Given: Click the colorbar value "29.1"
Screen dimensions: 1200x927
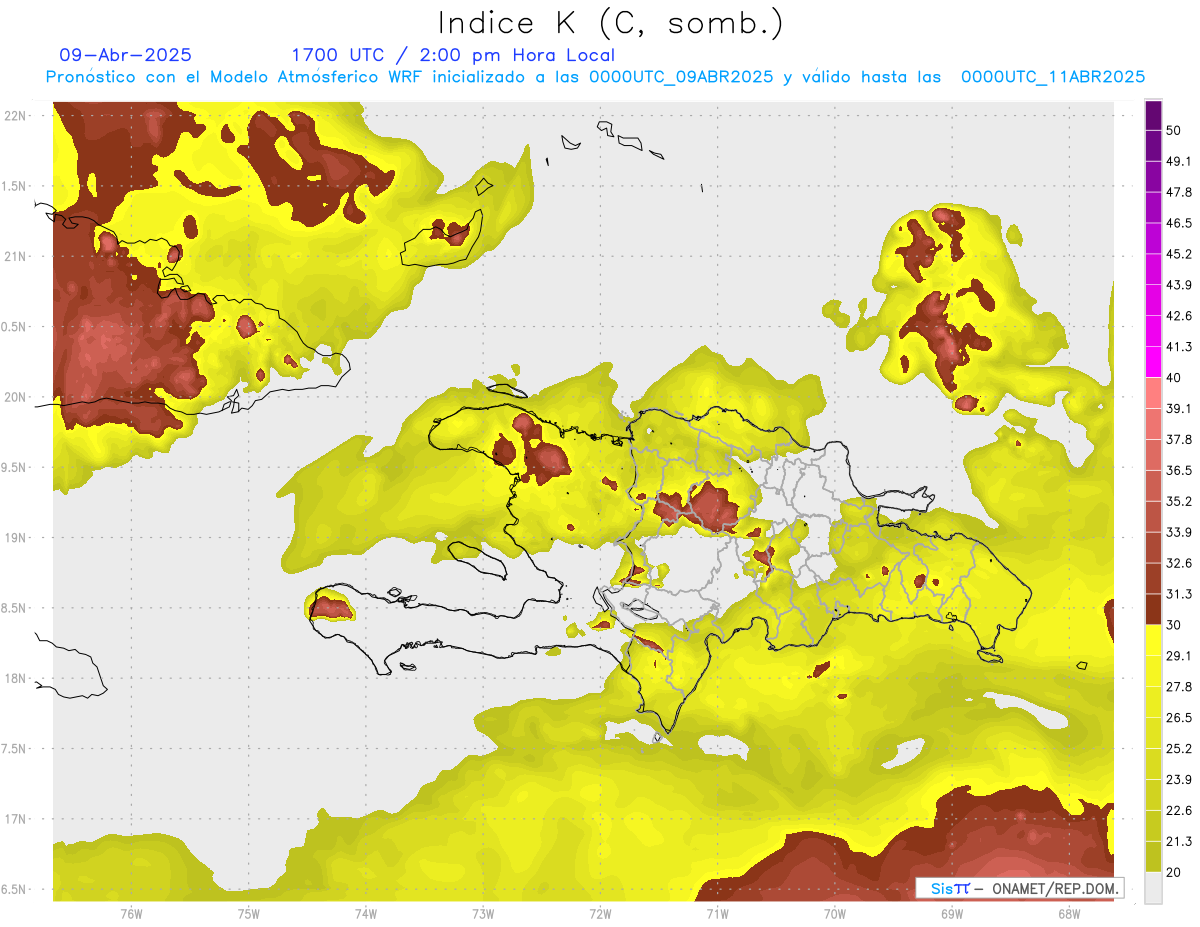Looking at the screenshot, I should [1178, 656].
